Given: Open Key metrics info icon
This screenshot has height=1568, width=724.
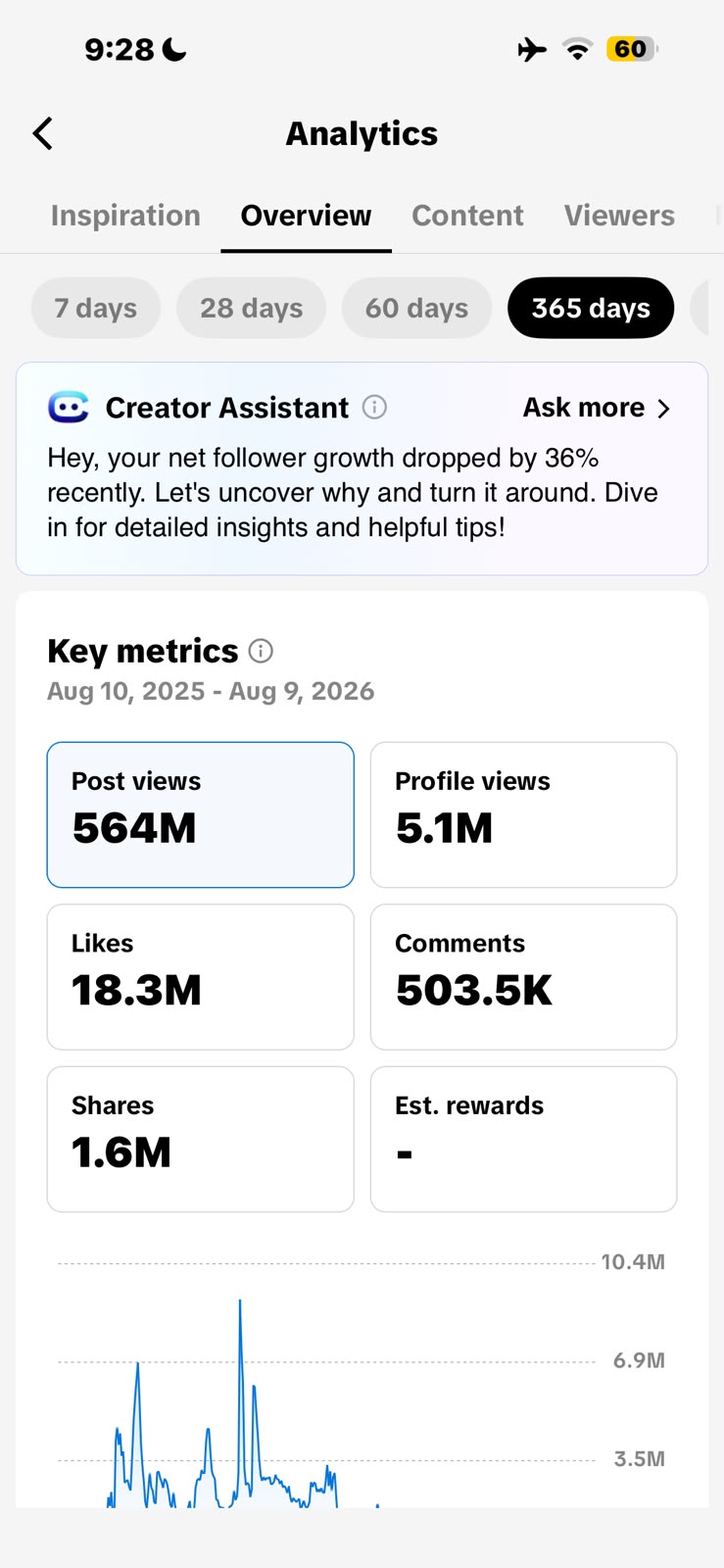Looking at the screenshot, I should click(261, 651).
